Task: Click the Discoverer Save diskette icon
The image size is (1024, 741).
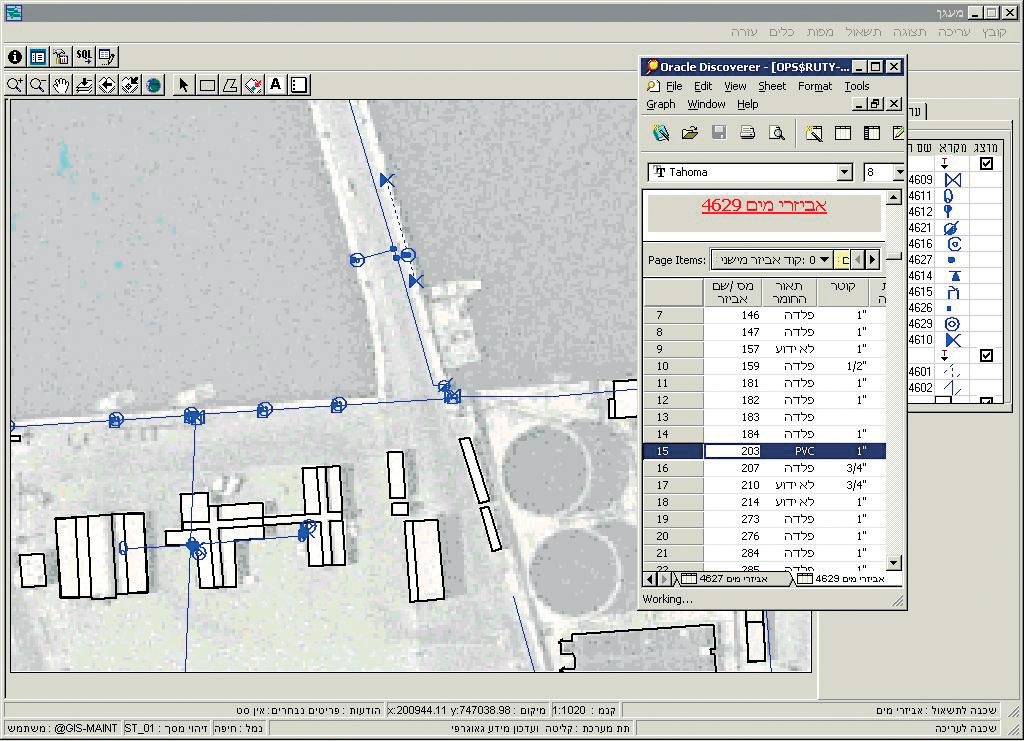Action: click(719, 133)
